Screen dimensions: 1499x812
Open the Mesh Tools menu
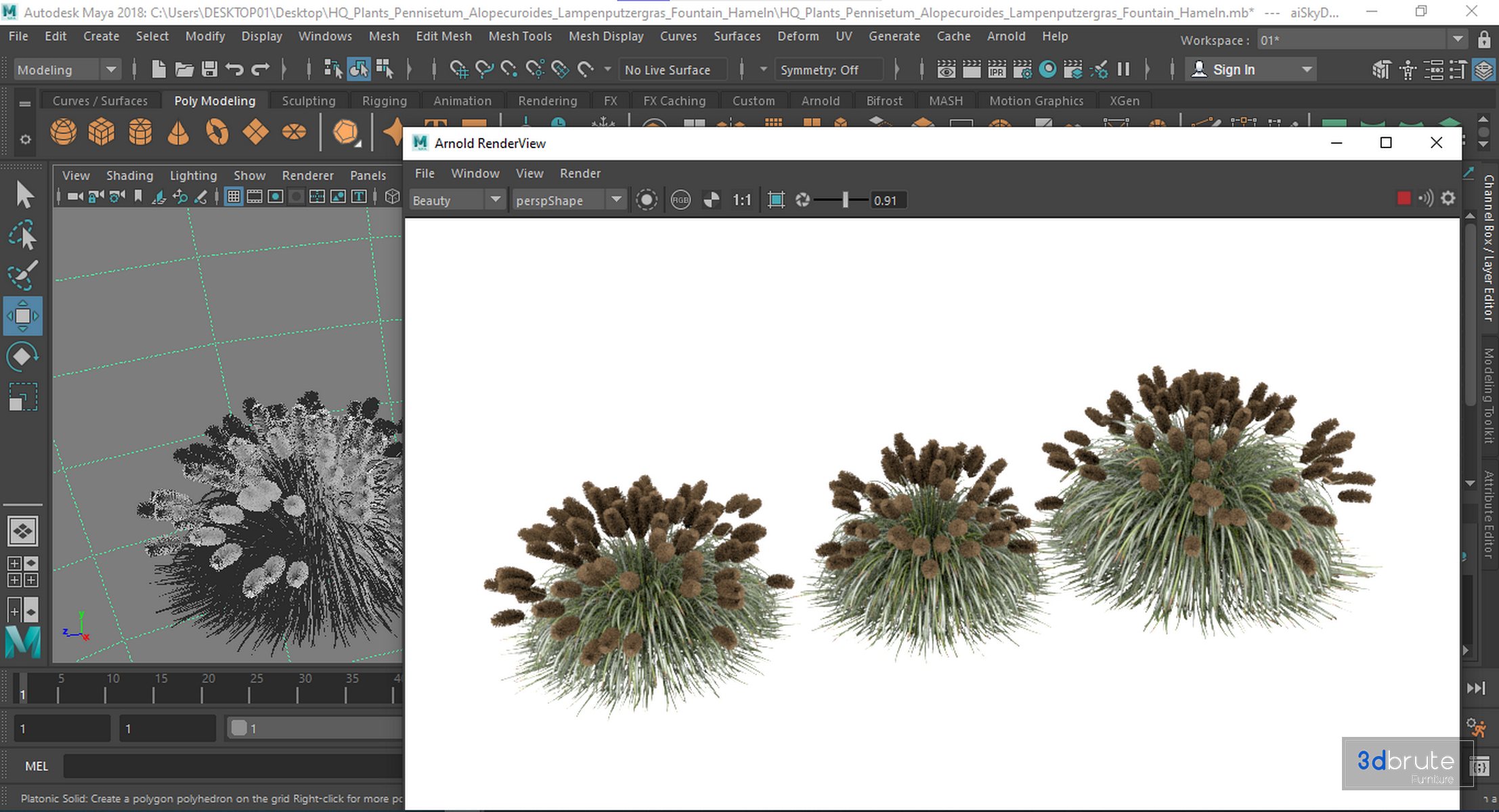520,36
